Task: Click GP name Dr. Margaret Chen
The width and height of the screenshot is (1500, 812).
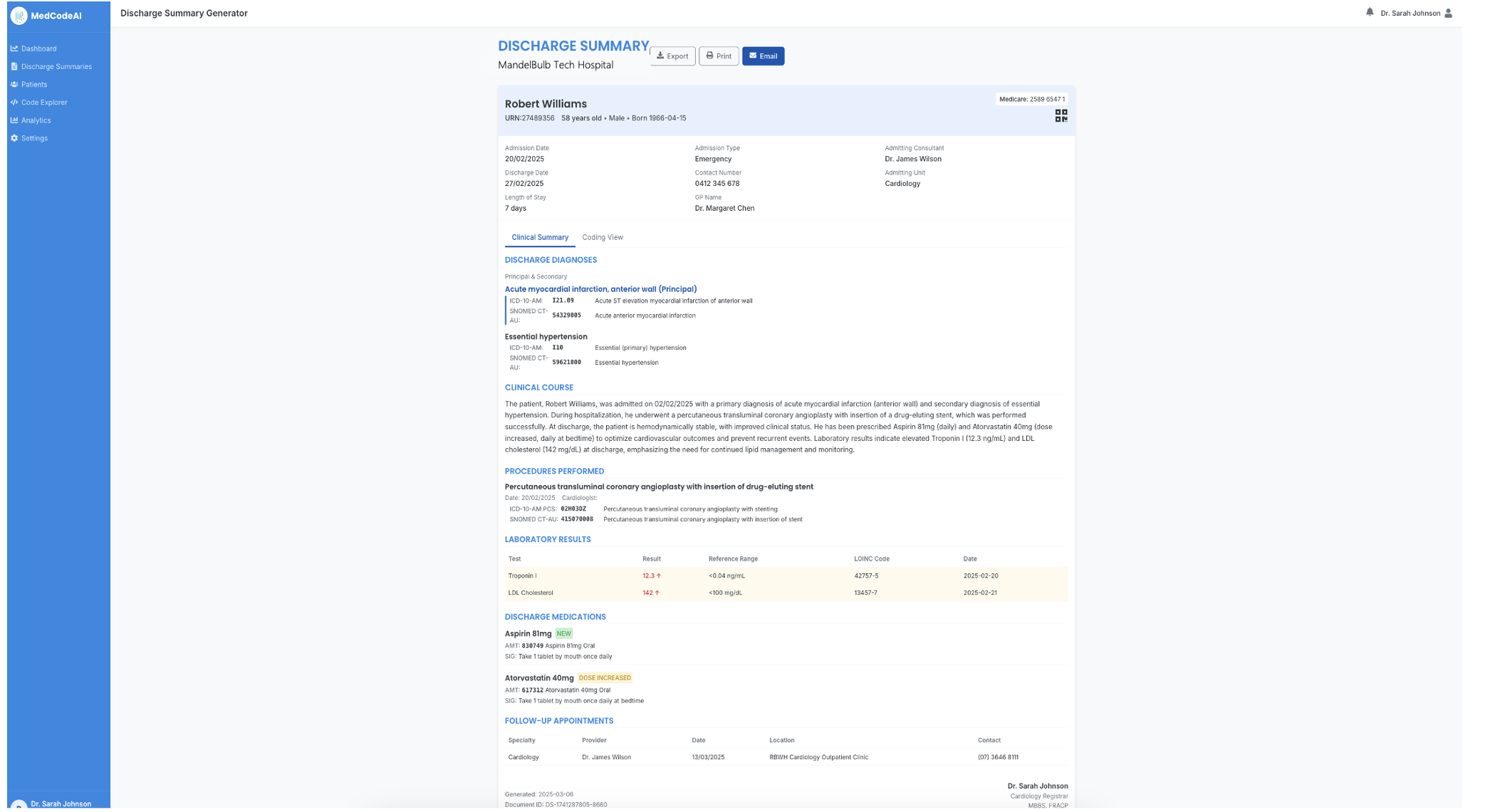Action: 724,209
